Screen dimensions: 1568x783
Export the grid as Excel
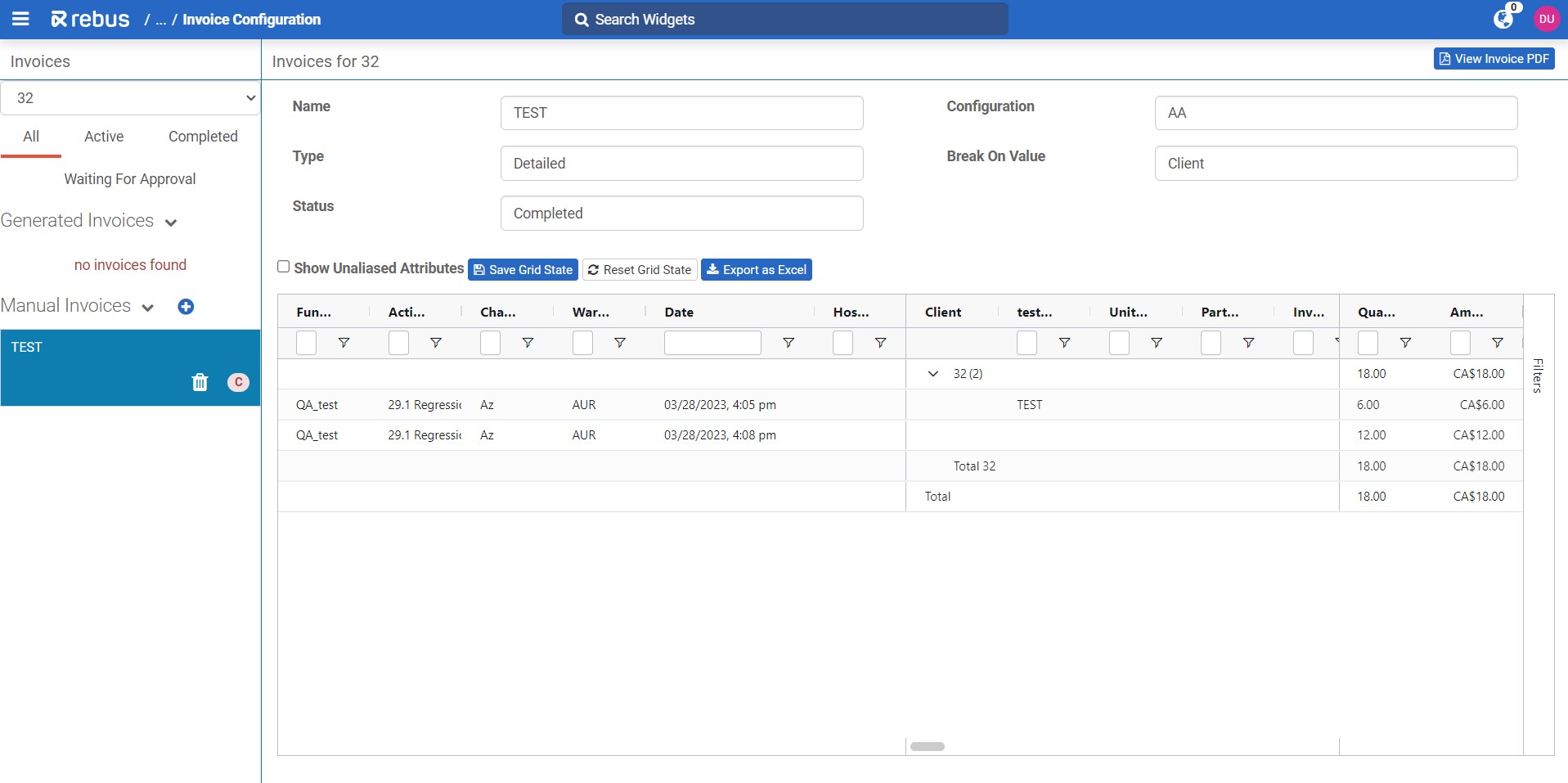click(756, 269)
